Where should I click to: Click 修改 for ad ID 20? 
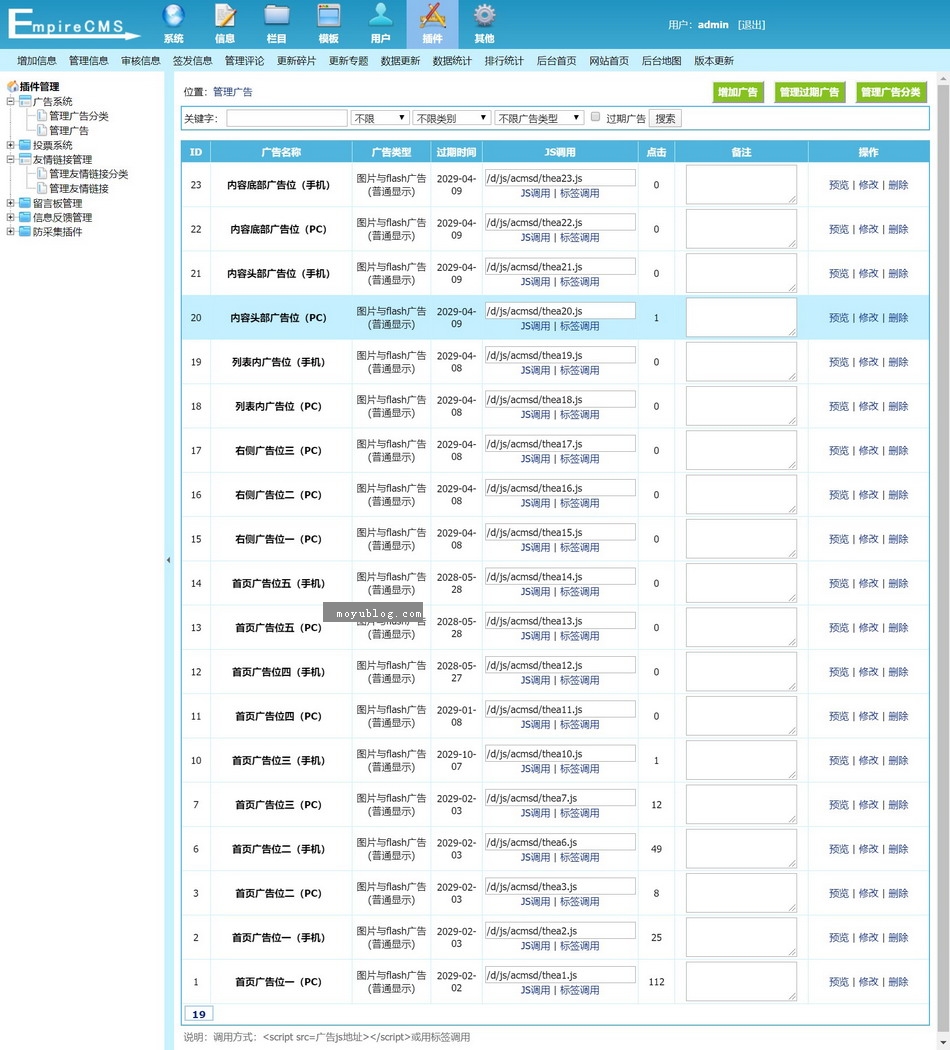[868, 317]
